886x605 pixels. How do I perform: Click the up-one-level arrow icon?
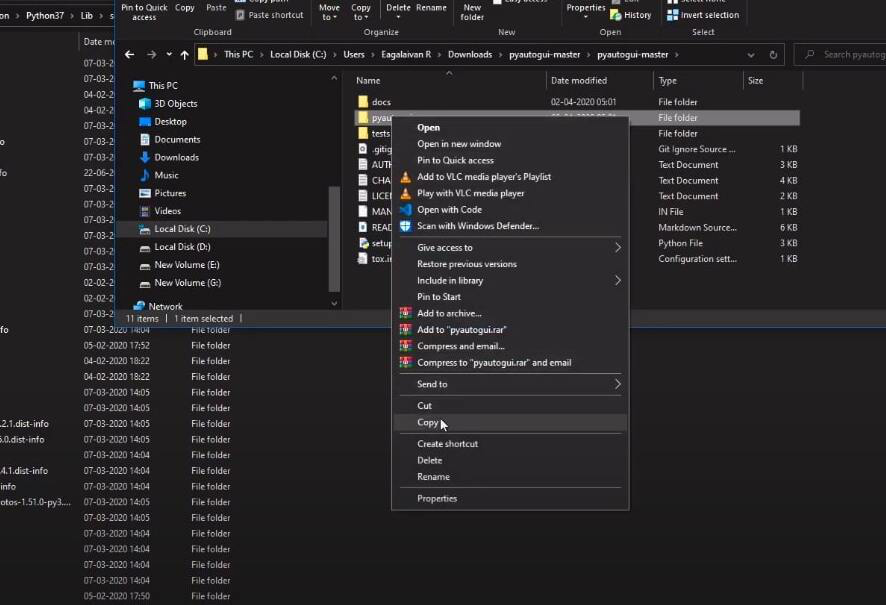click(185, 54)
